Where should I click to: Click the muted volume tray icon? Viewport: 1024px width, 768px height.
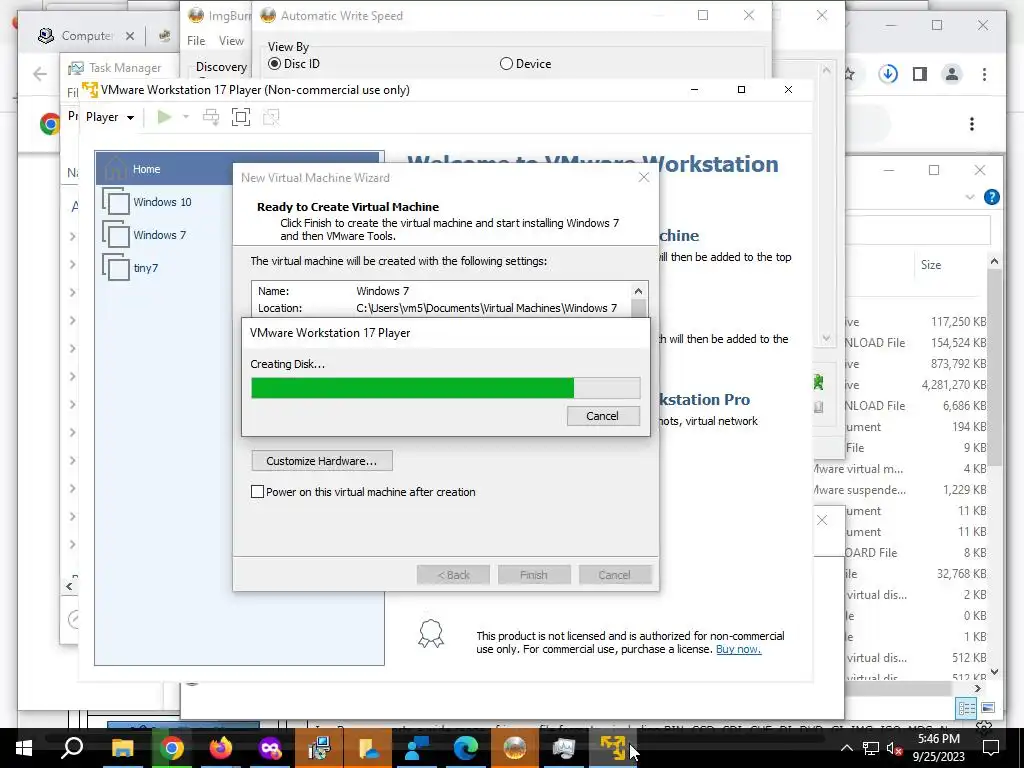[894, 748]
